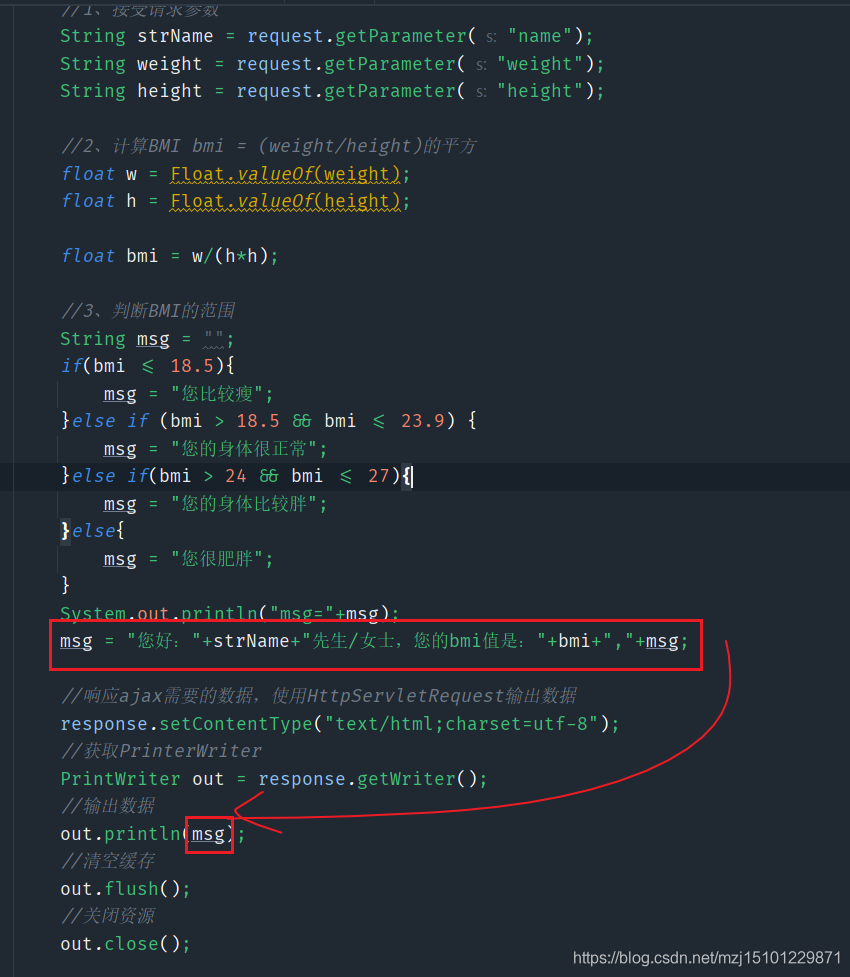Click the string "您比较瘦"
This screenshot has width=850, height=977.
(x=217, y=394)
